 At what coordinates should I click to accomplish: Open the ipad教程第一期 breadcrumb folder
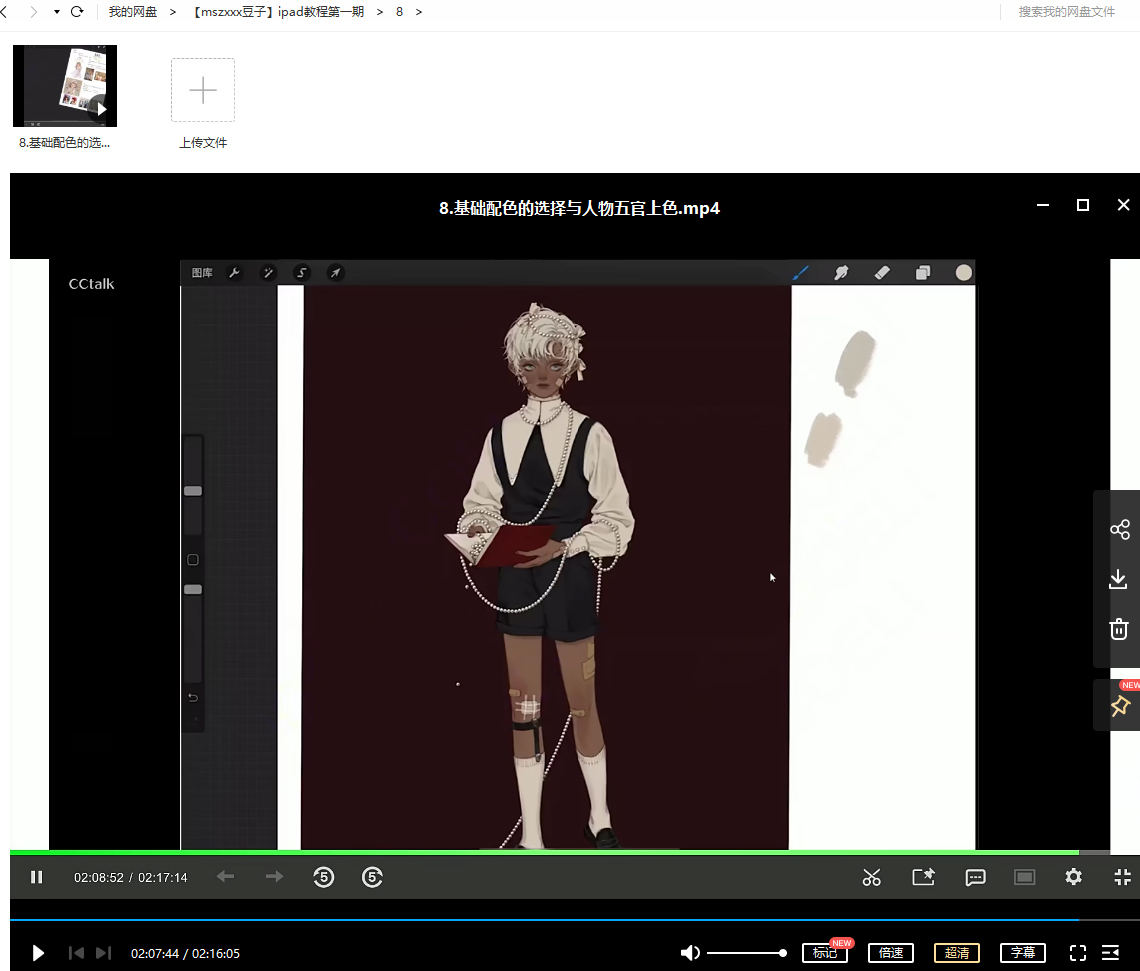click(x=278, y=12)
